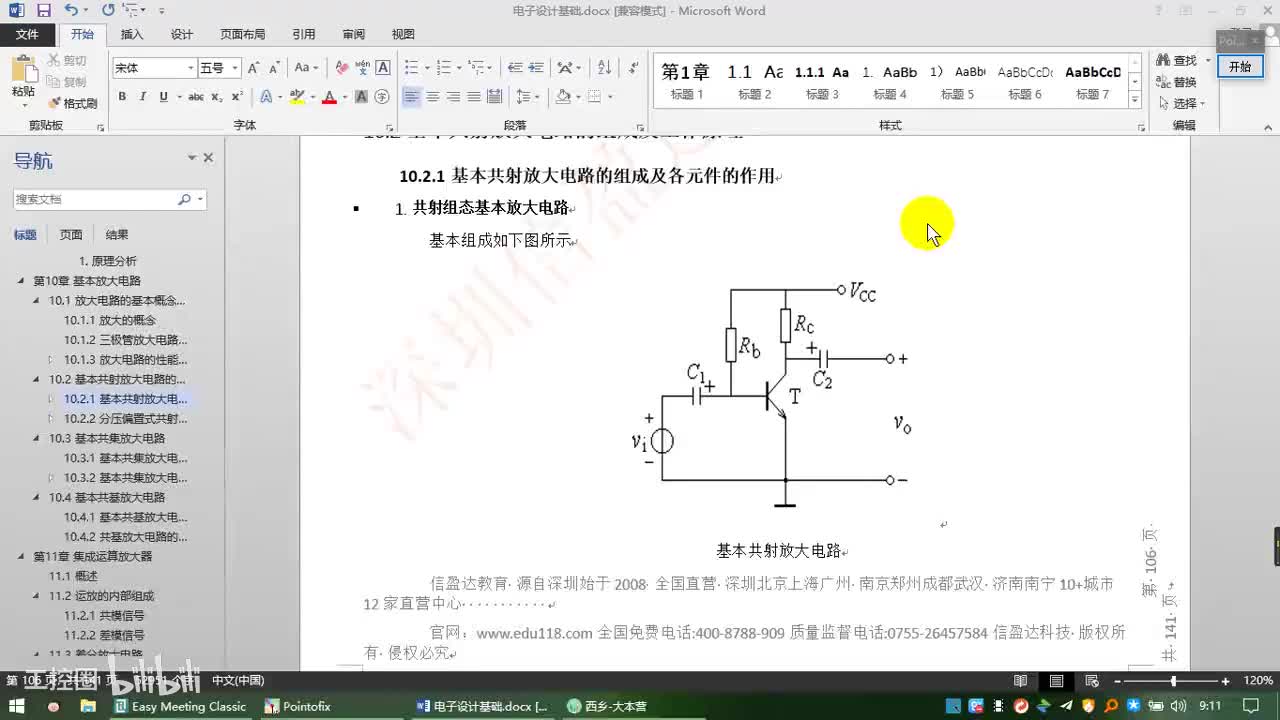
Task: Toggle superscript formatting
Action: (x=237, y=97)
